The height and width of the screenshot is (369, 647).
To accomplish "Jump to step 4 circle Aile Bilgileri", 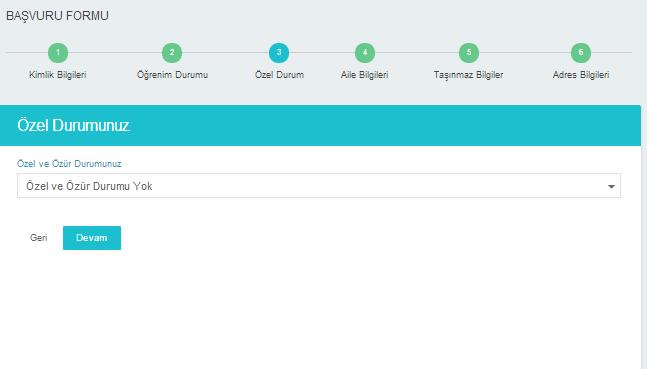I will coord(365,53).
